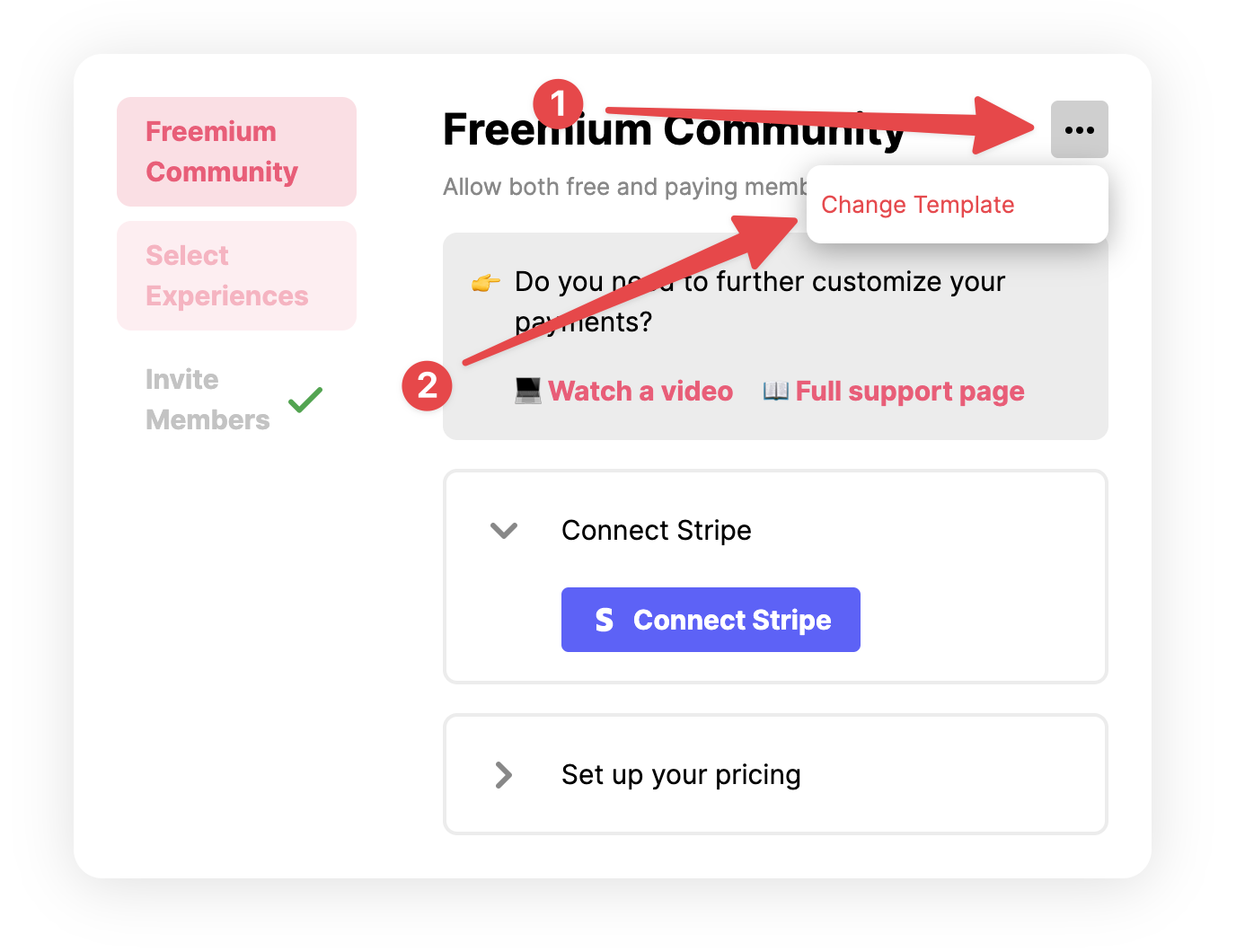Click the customize your payments question text

point(760,302)
